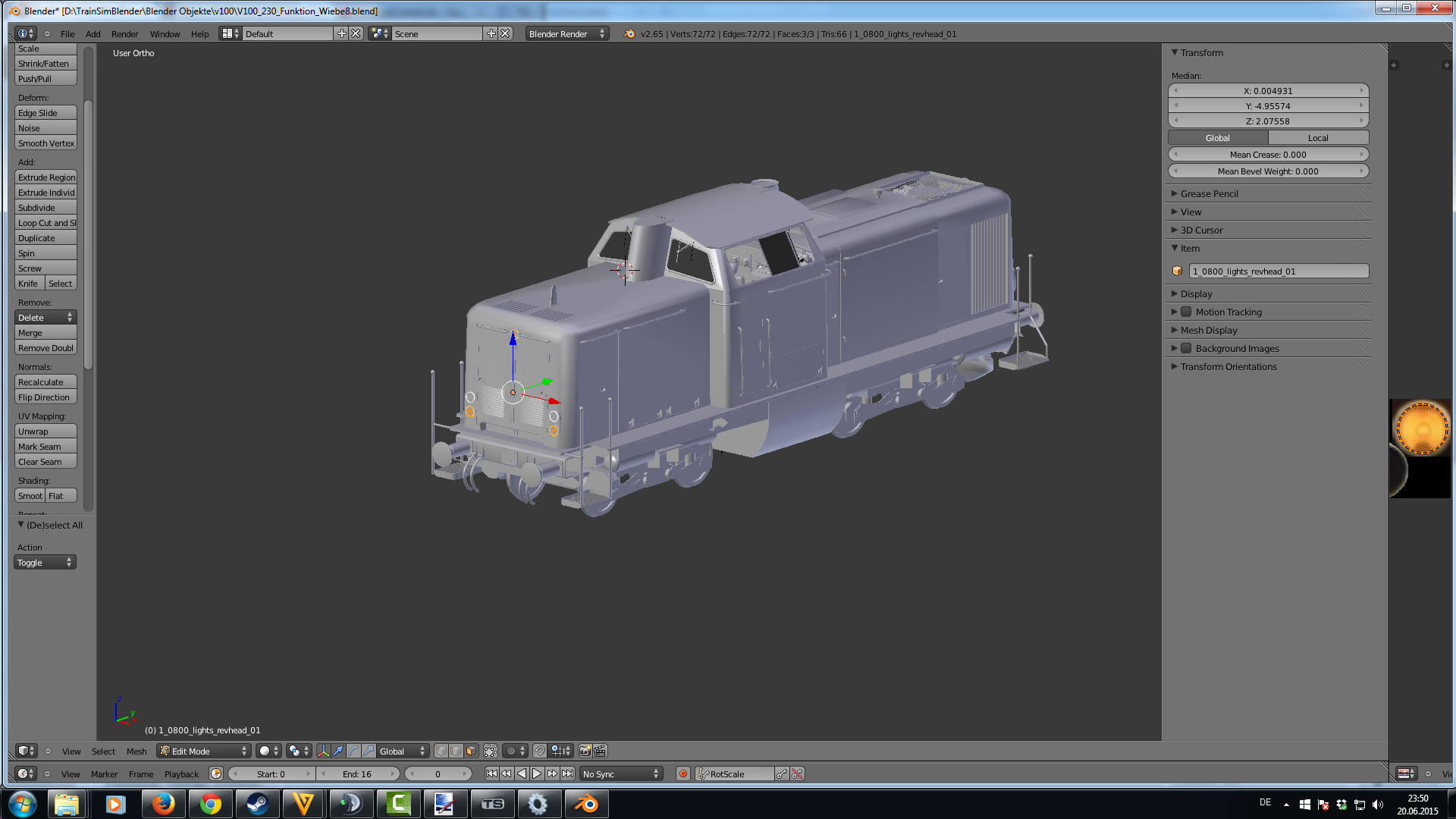Click the Mean Crease slider field
The height and width of the screenshot is (819, 1456).
1268,154
